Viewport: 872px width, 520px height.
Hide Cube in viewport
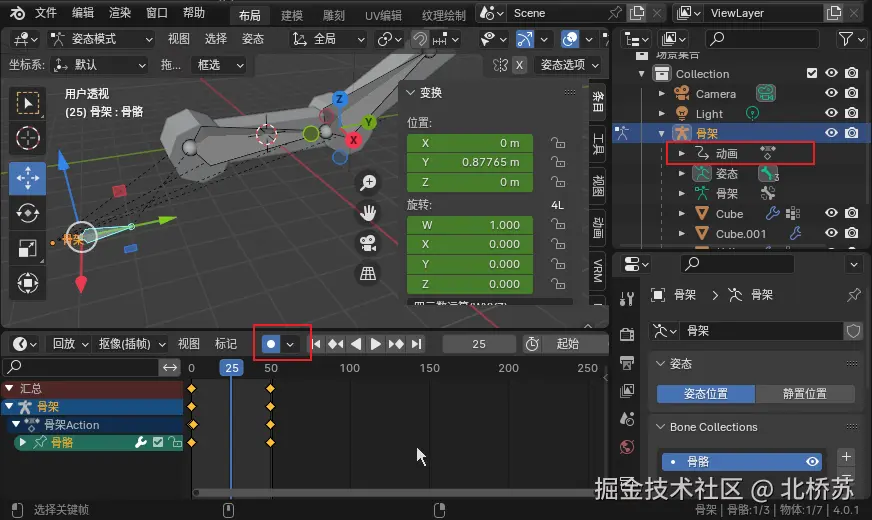point(831,213)
